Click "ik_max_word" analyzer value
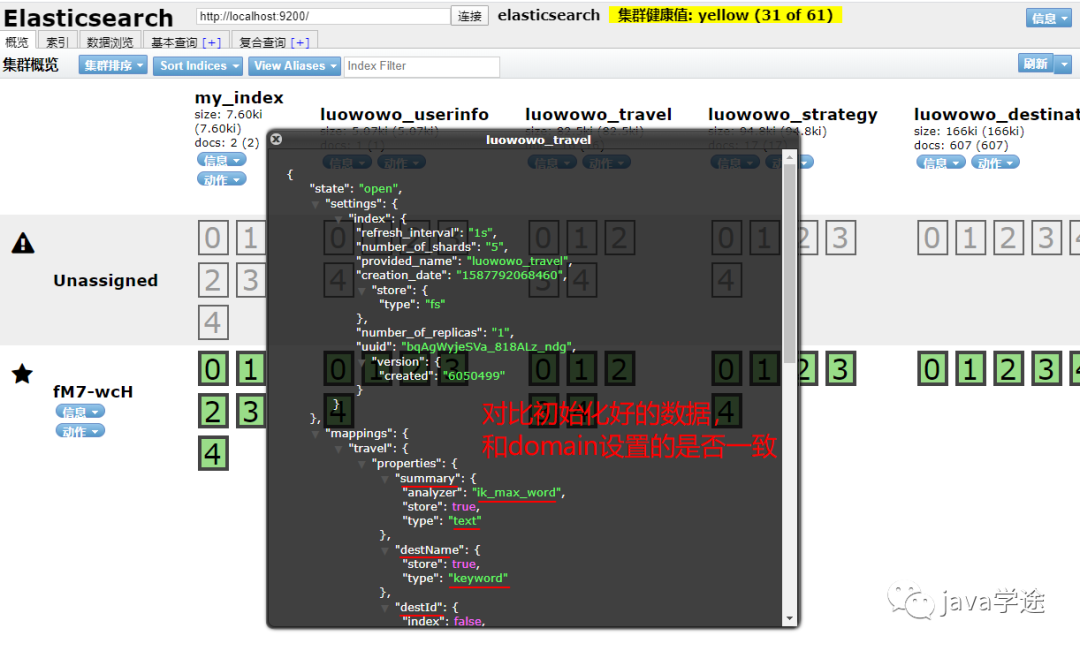This screenshot has height=651, width=1080. coord(517,493)
